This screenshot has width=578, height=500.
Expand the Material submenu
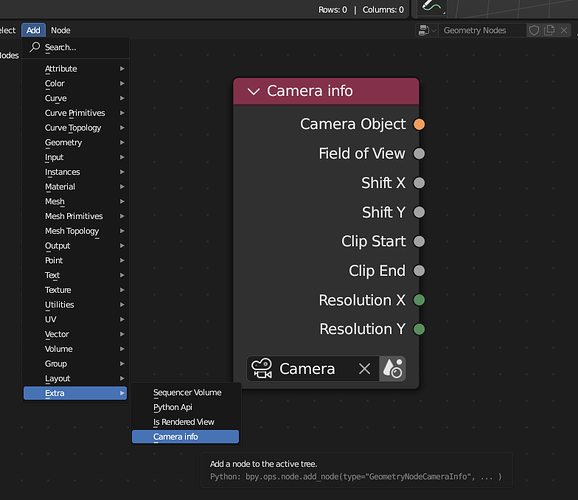[x=75, y=187]
